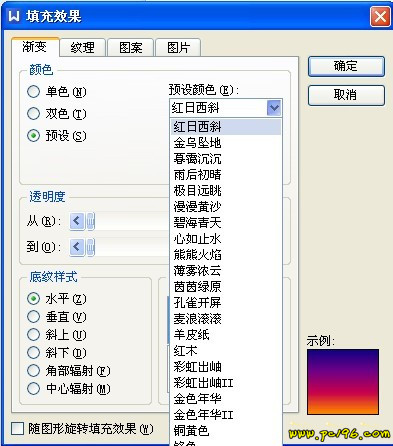Pick 金乌坠地 from preset list
The image size is (393, 446).
pyautogui.click(x=226, y=143)
